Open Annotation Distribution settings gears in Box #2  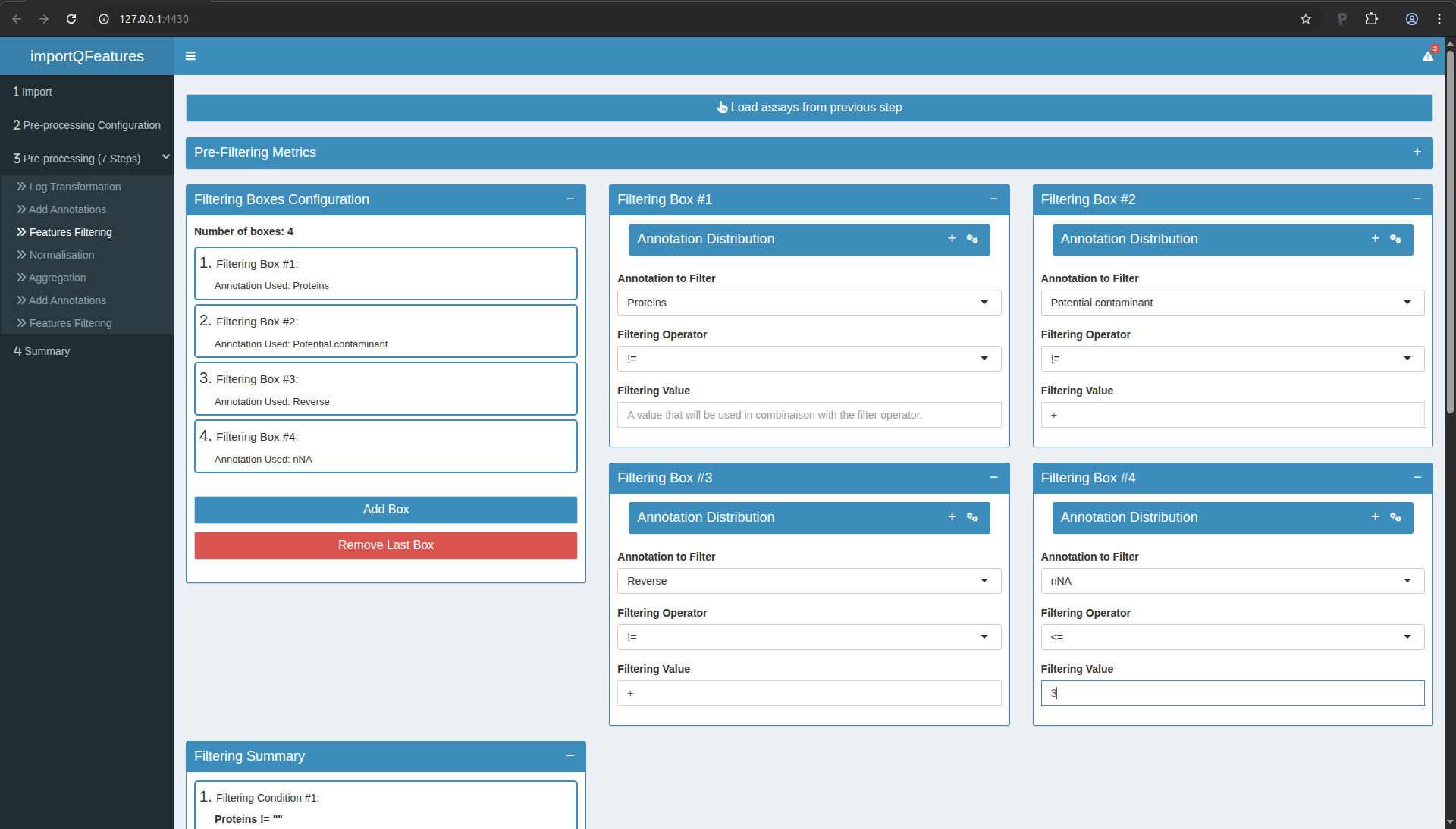click(1395, 239)
